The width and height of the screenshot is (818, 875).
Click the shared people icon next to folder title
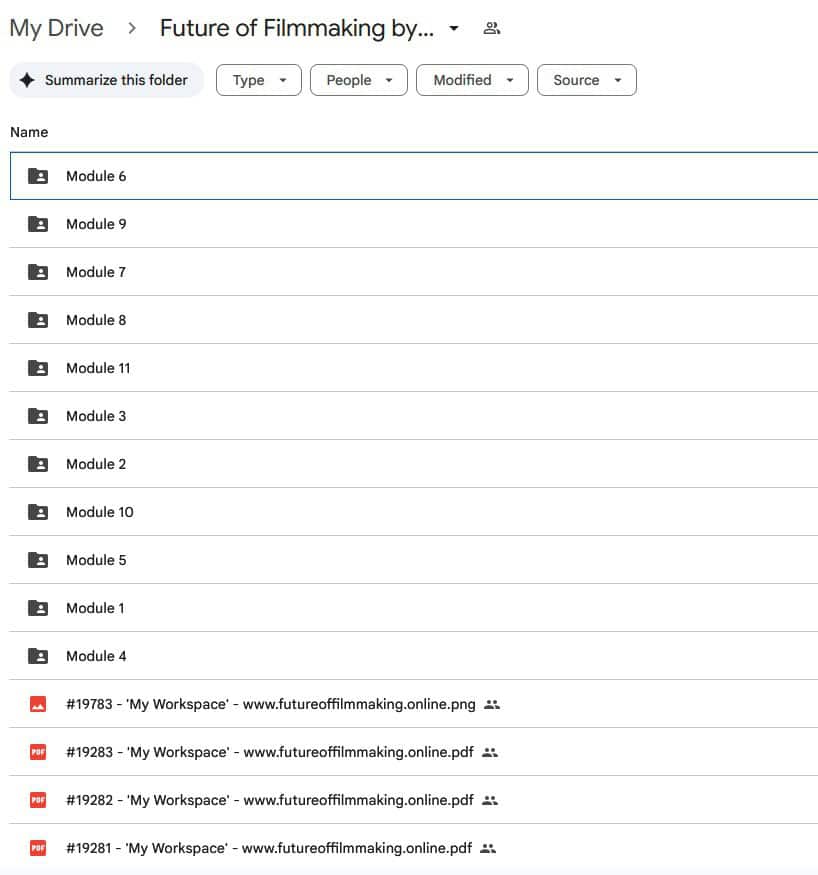(x=491, y=28)
